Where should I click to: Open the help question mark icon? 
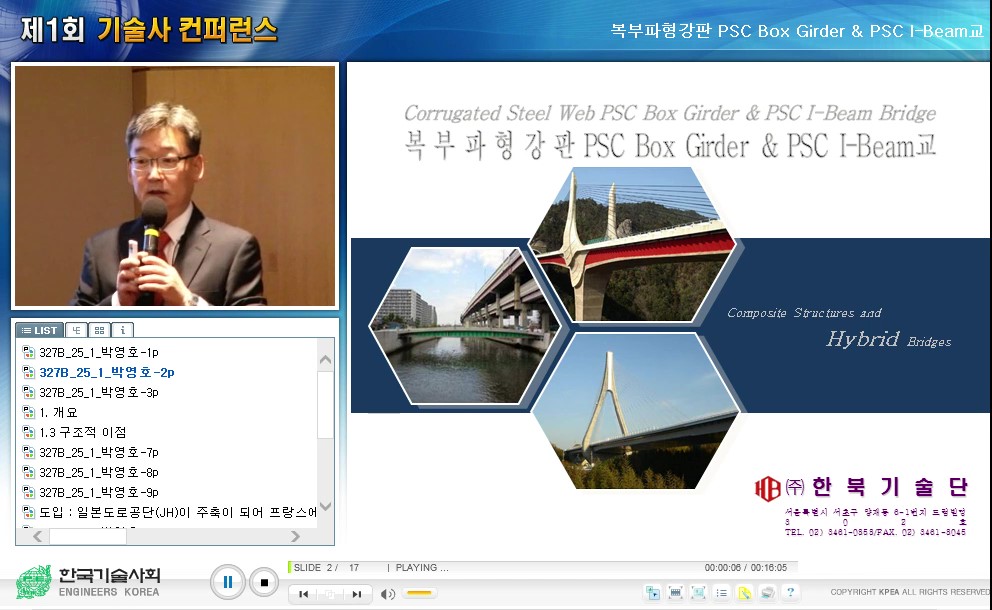pyautogui.click(x=790, y=592)
